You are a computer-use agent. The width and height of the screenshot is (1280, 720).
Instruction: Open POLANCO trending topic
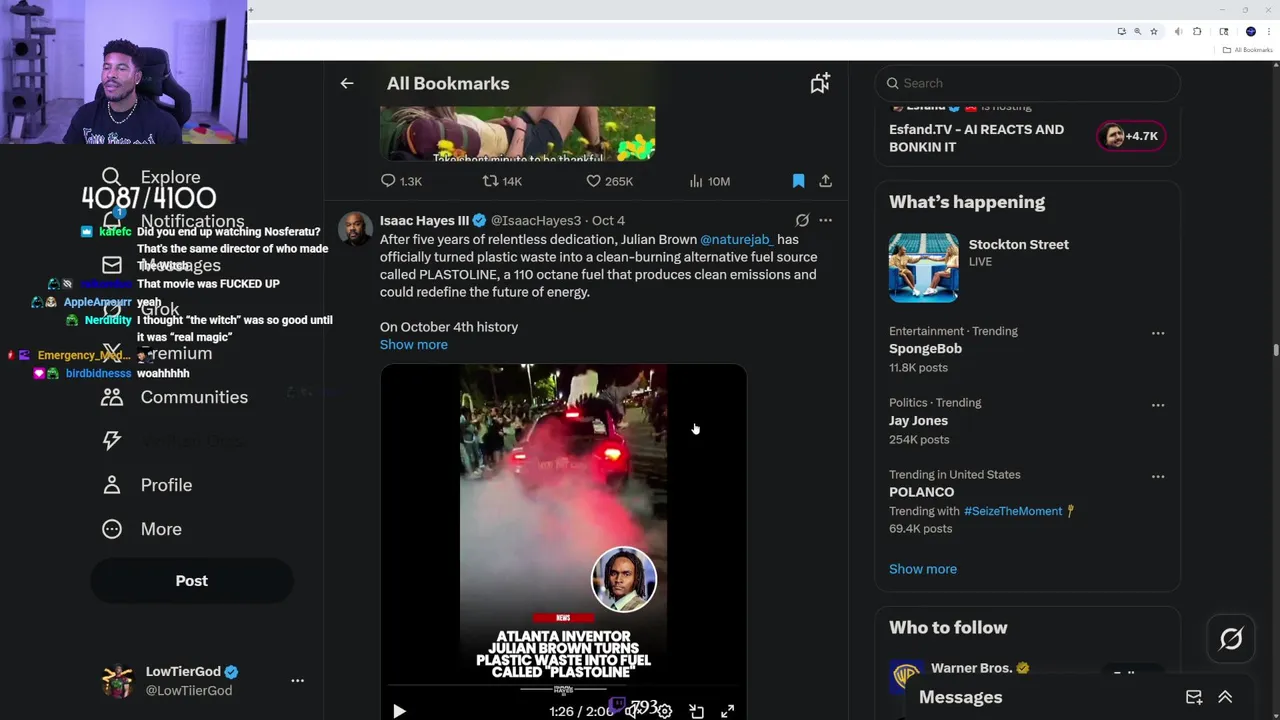point(921,492)
